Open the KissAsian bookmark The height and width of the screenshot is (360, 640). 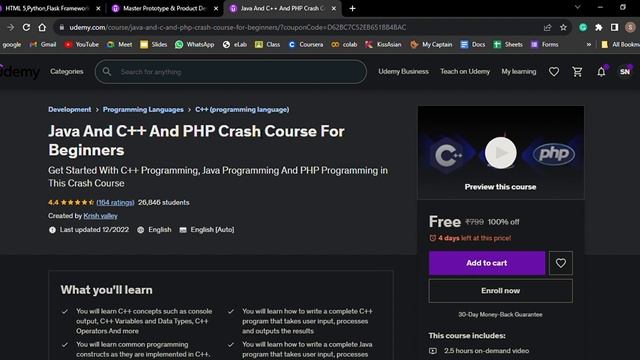tap(383, 44)
